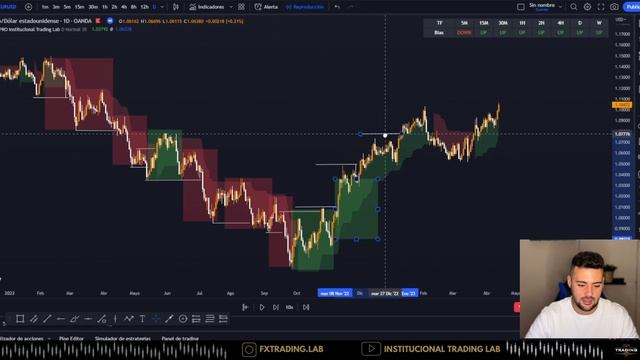Expand the Analizador de acciones dropdown arrow
This screenshot has height=360, width=640.
tap(49, 338)
